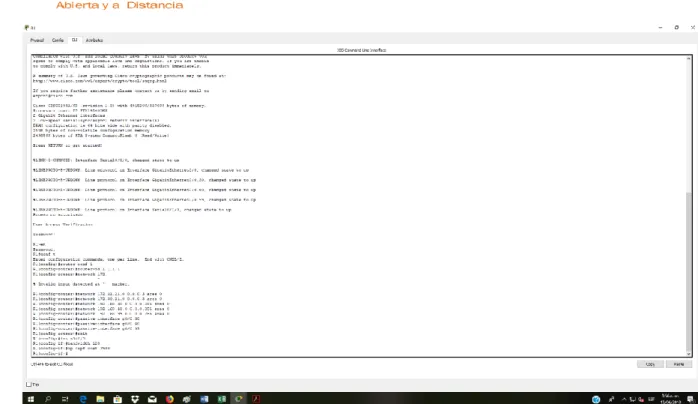
Task: Open File Explorer from the taskbar
Action: pos(100,399)
